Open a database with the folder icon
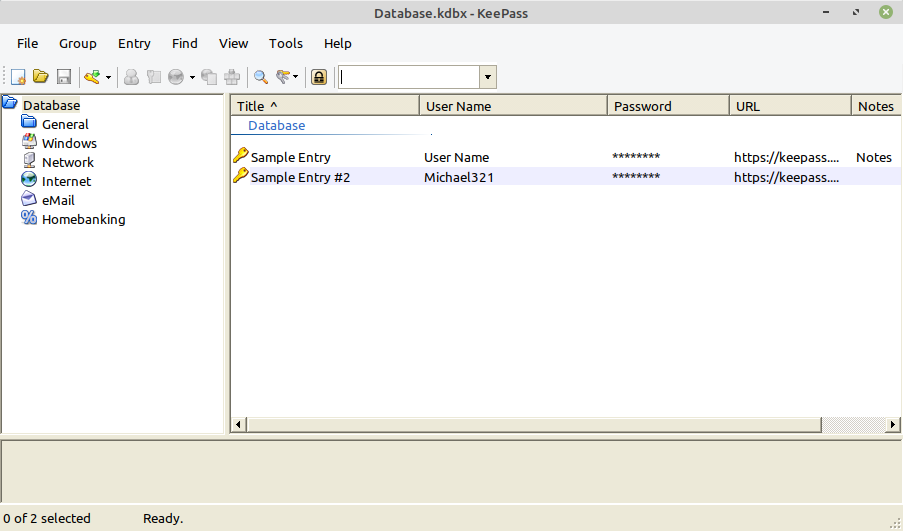The image size is (903, 531). click(x=40, y=77)
